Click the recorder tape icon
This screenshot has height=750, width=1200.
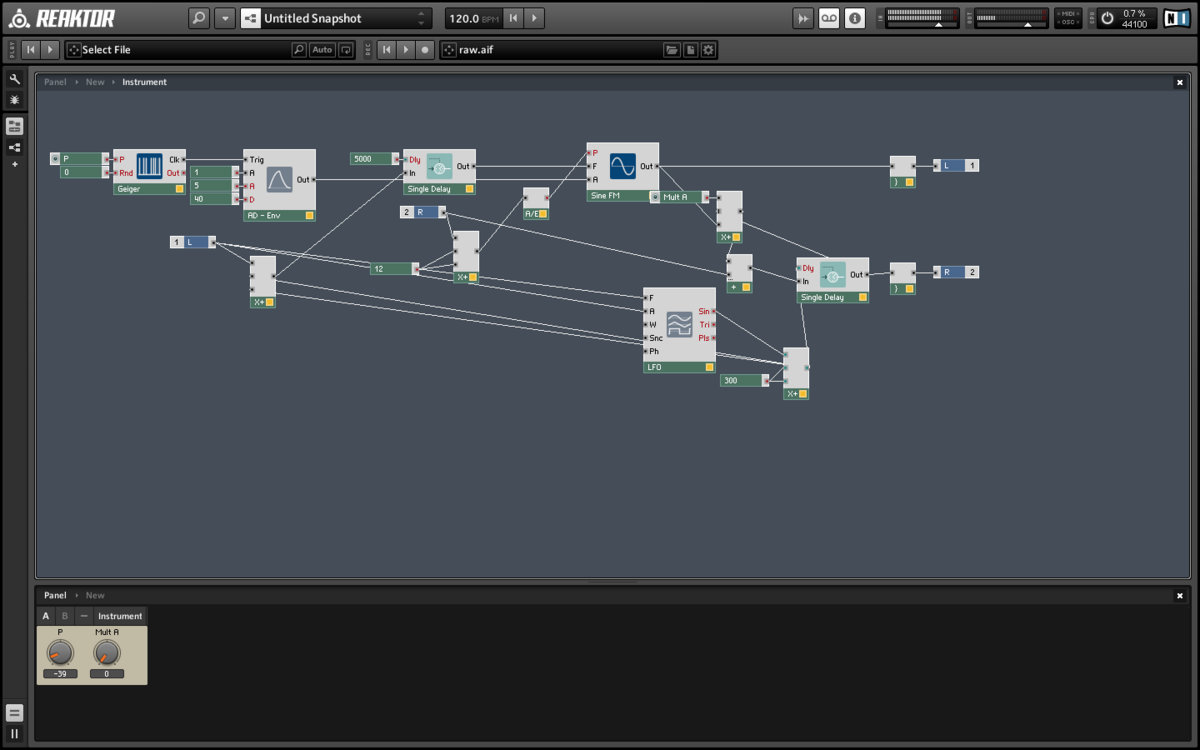coord(829,18)
